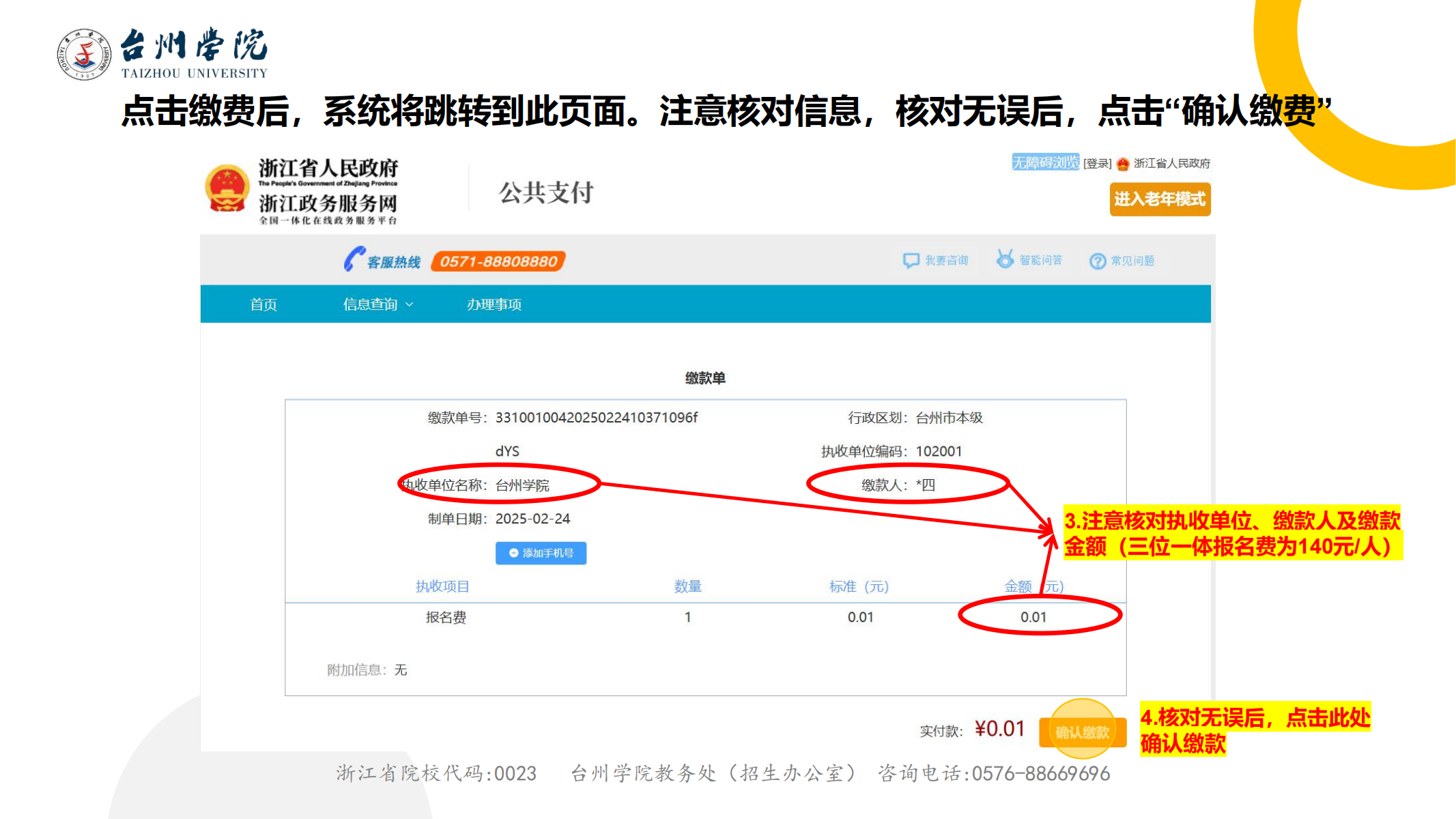Click the Zhejiang government emblem logo
Image resolution: width=1456 pixels, height=819 pixels.
pyautogui.click(x=227, y=189)
